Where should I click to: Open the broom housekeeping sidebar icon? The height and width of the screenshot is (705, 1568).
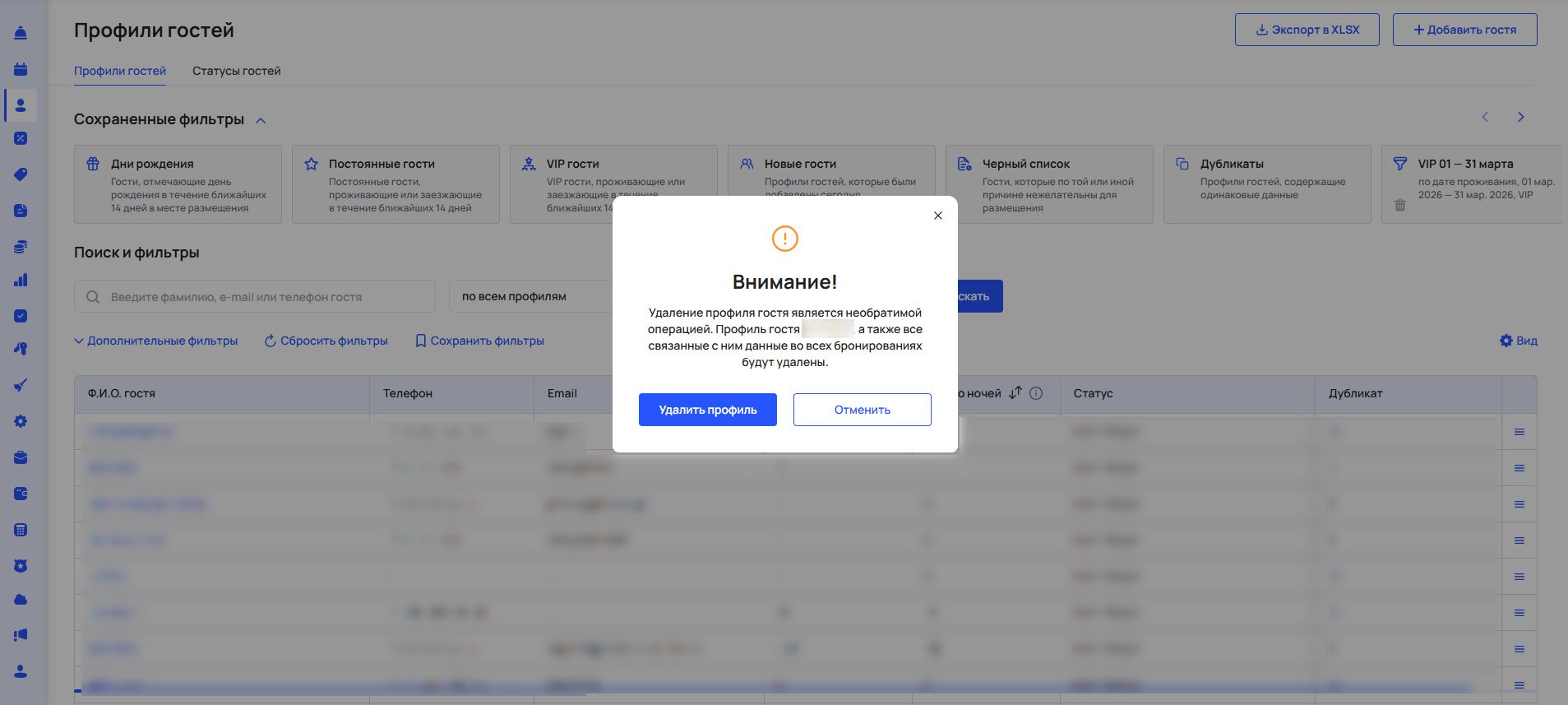[21, 385]
